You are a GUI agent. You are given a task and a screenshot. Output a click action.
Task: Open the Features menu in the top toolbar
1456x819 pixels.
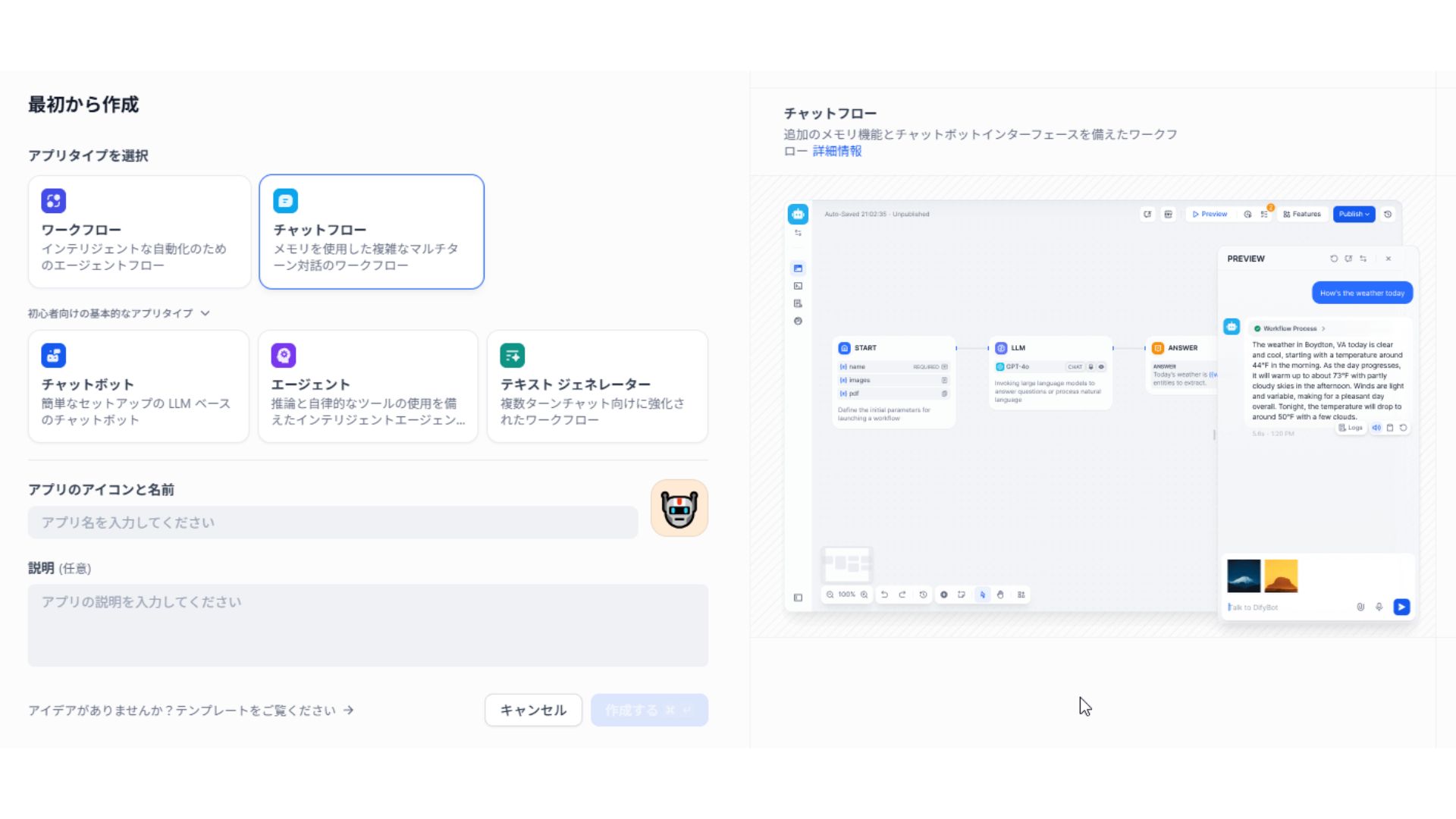point(1302,214)
